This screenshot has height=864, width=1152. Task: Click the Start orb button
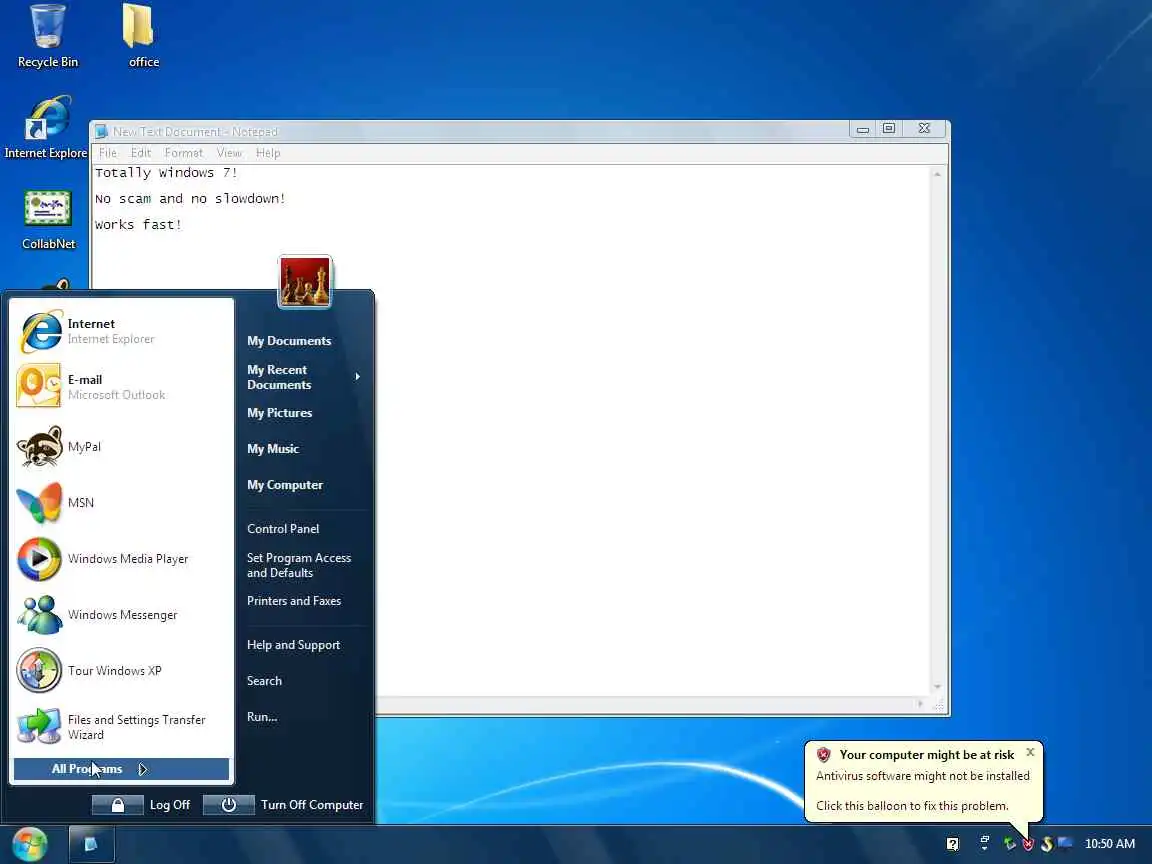(x=29, y=844)
